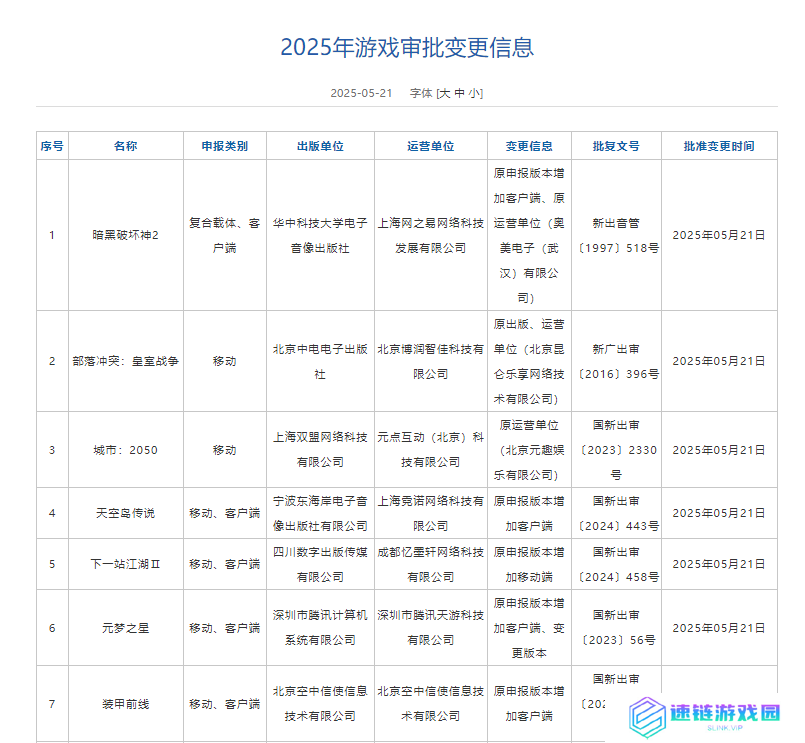Click change info of 元梦之星 row
The height and width of the screenshot is (743, 805).
pos(529,627)
